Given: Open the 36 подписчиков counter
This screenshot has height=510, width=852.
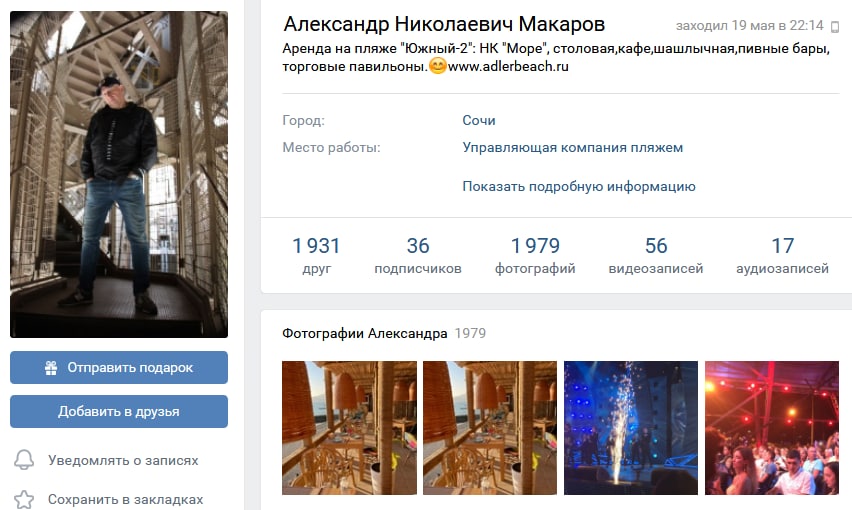Looking at the screenshot, I should coord(418,255).
